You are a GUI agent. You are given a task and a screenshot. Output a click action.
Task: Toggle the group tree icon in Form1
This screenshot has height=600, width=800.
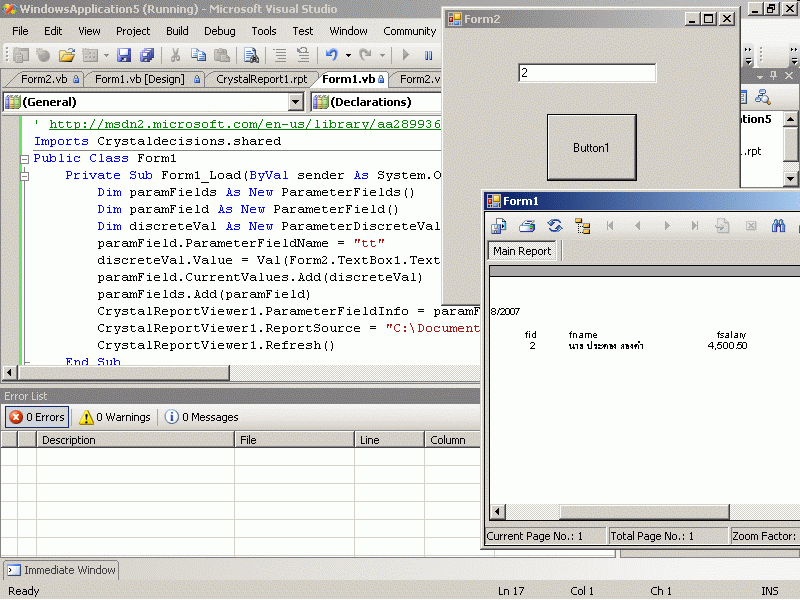582,226
